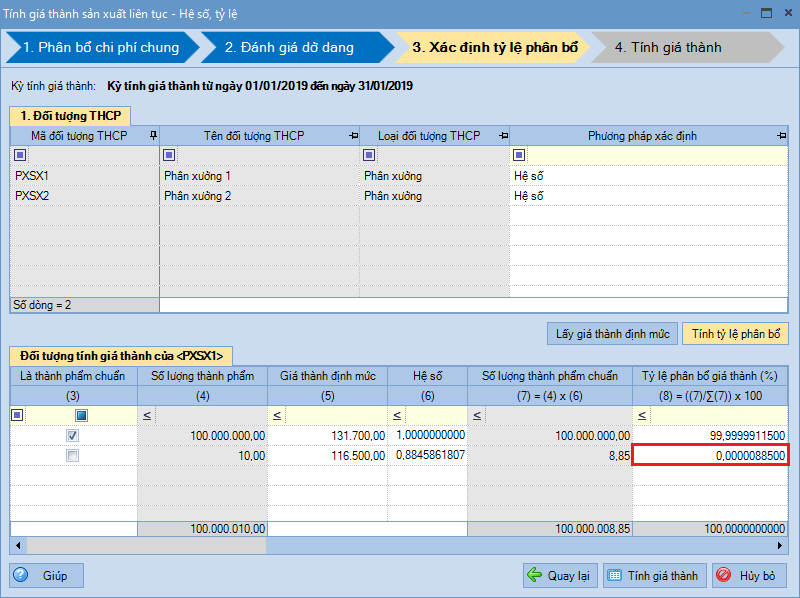Viewport: 800px width, 598px height.
Task: Click filter icon under Tên đối tượng THCP
Action: point(169,155)
